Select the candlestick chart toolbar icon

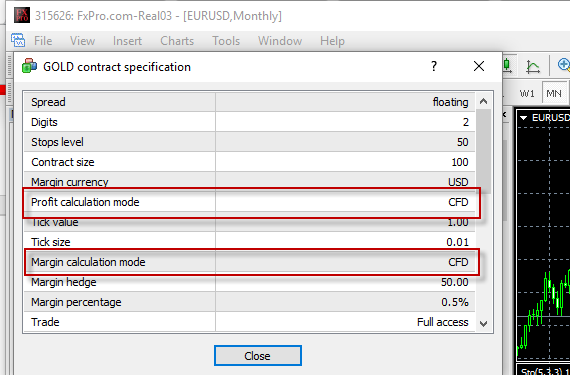[x=507, y=65]
